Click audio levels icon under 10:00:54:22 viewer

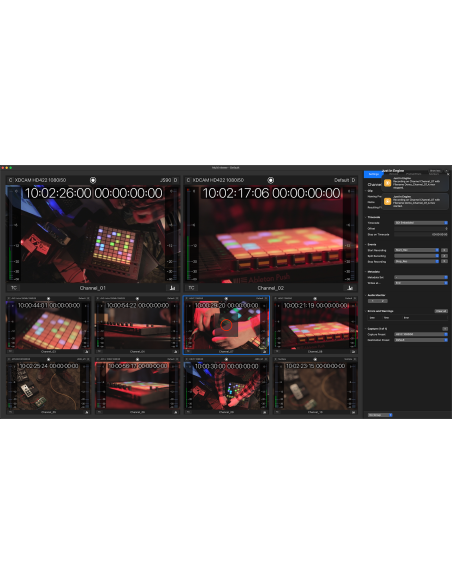[175, 352]
